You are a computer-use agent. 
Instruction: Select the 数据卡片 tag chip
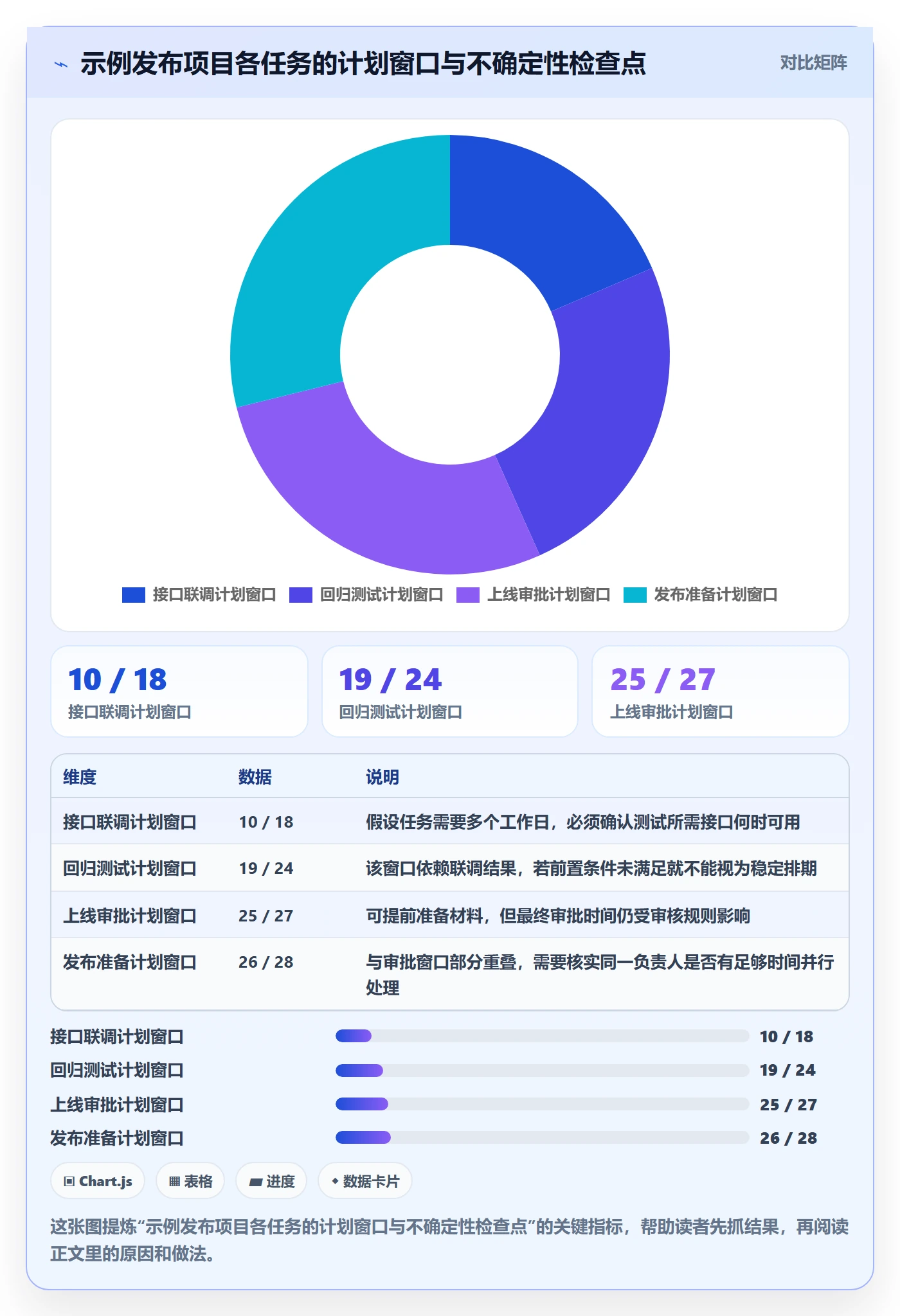(x=365, y=1181)
